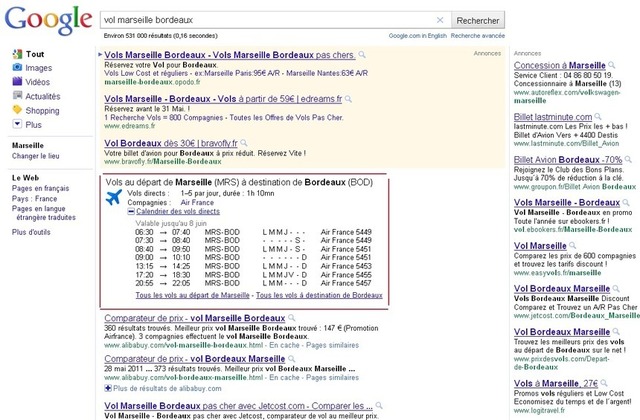
Task: Show Plus d'outils in sidebar
Action: (31, 232)
